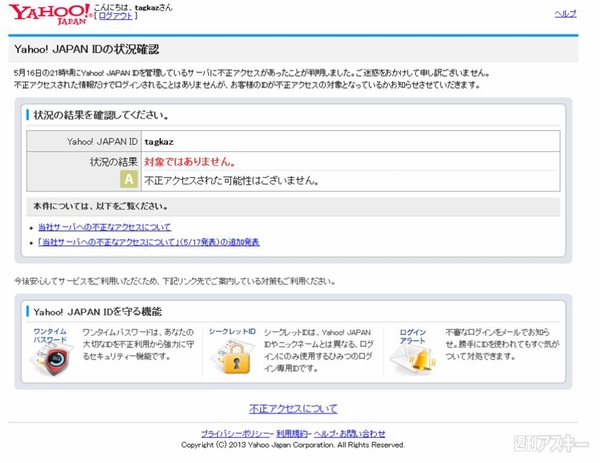
Task: Open the ヘルプ help link
Action: pos(565,14)
